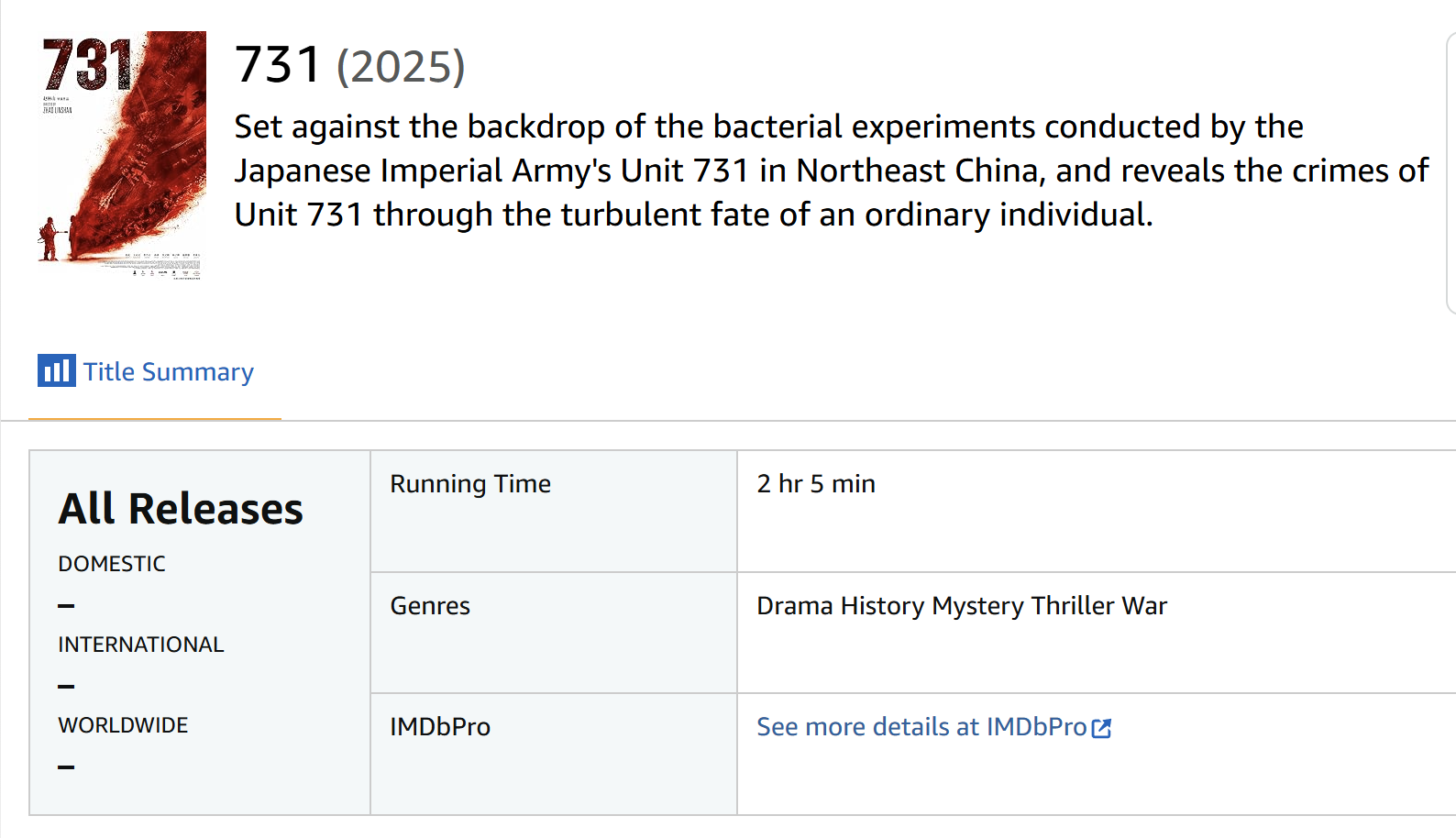Click the 2 hr 5 min value

pos(816,484)
